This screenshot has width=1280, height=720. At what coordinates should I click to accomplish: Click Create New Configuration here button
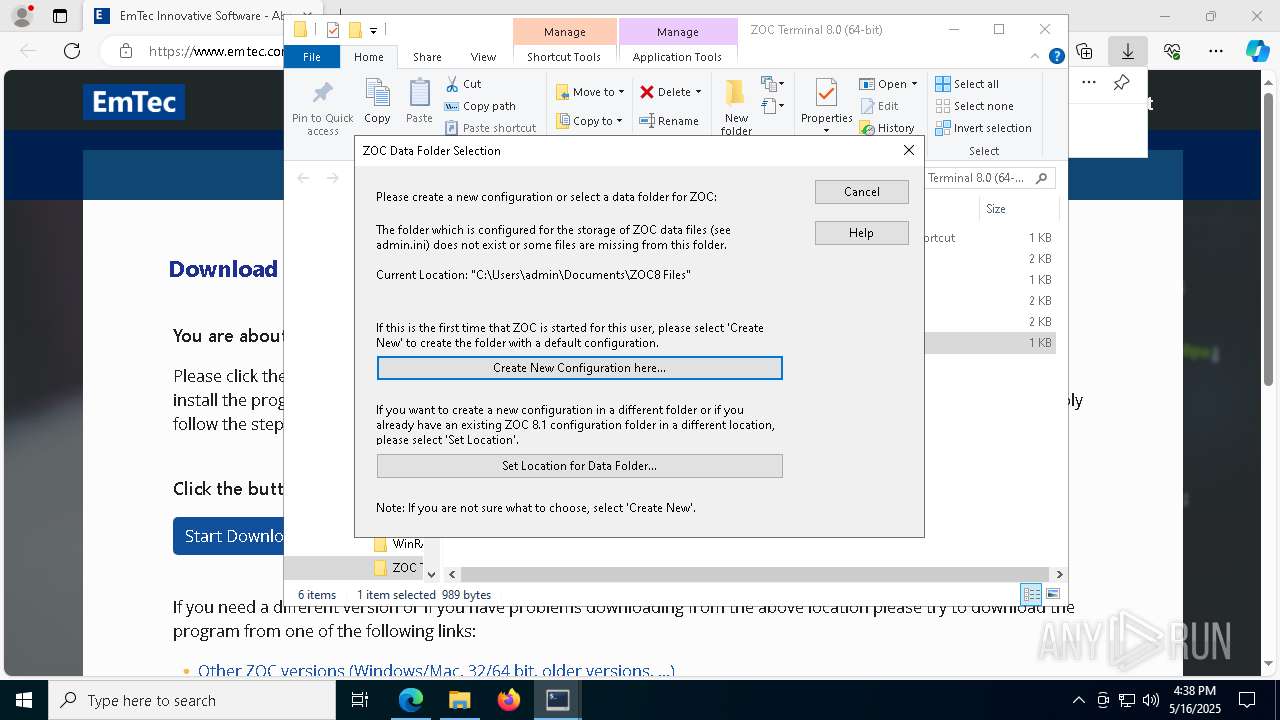coord(579,368)
